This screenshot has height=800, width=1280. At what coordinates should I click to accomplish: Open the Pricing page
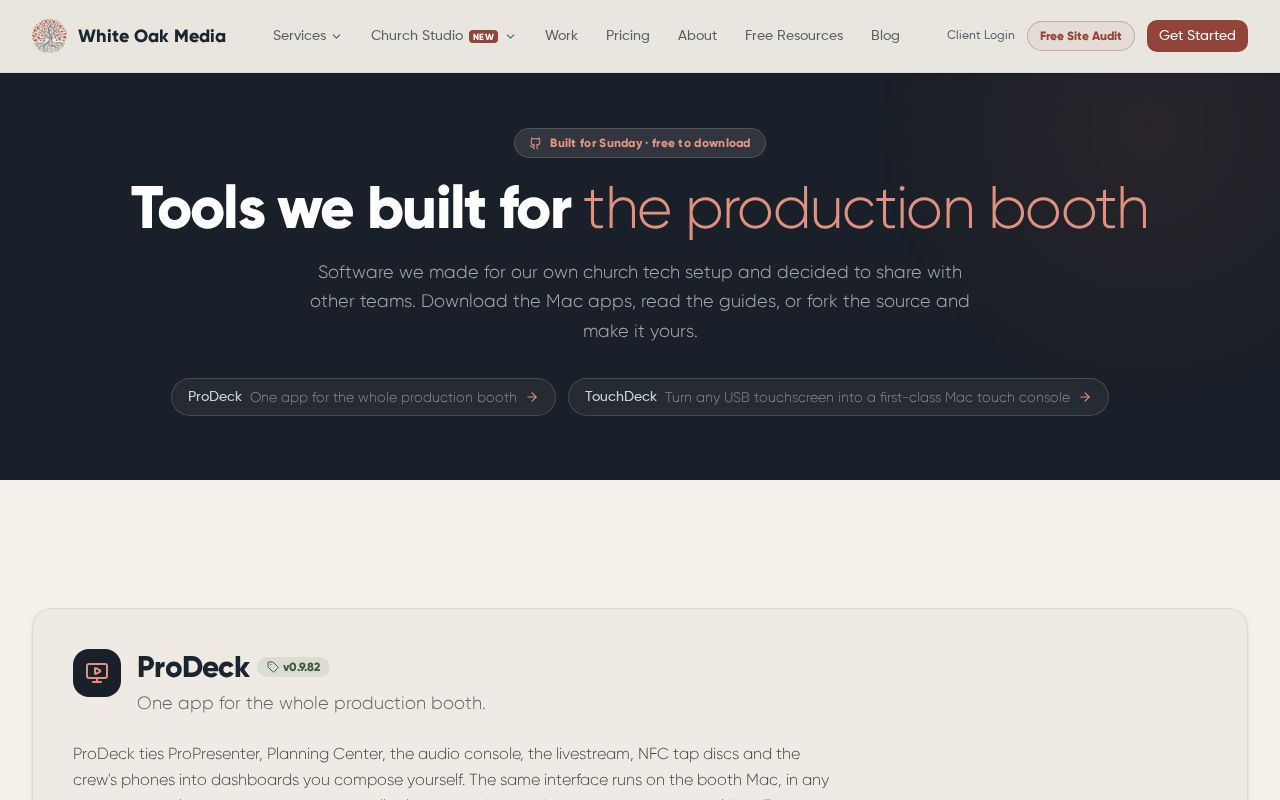click(x=628, y=36)
